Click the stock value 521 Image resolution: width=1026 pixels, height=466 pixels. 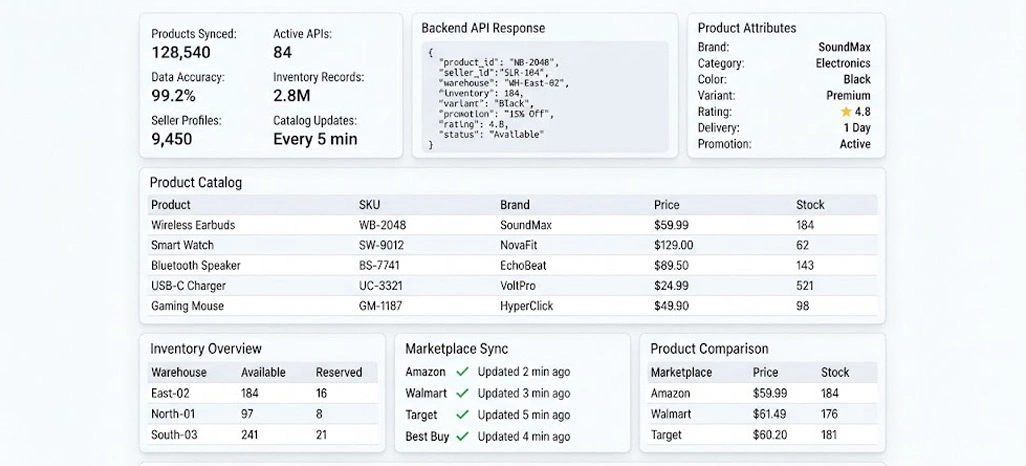click(x=805, y=286)
